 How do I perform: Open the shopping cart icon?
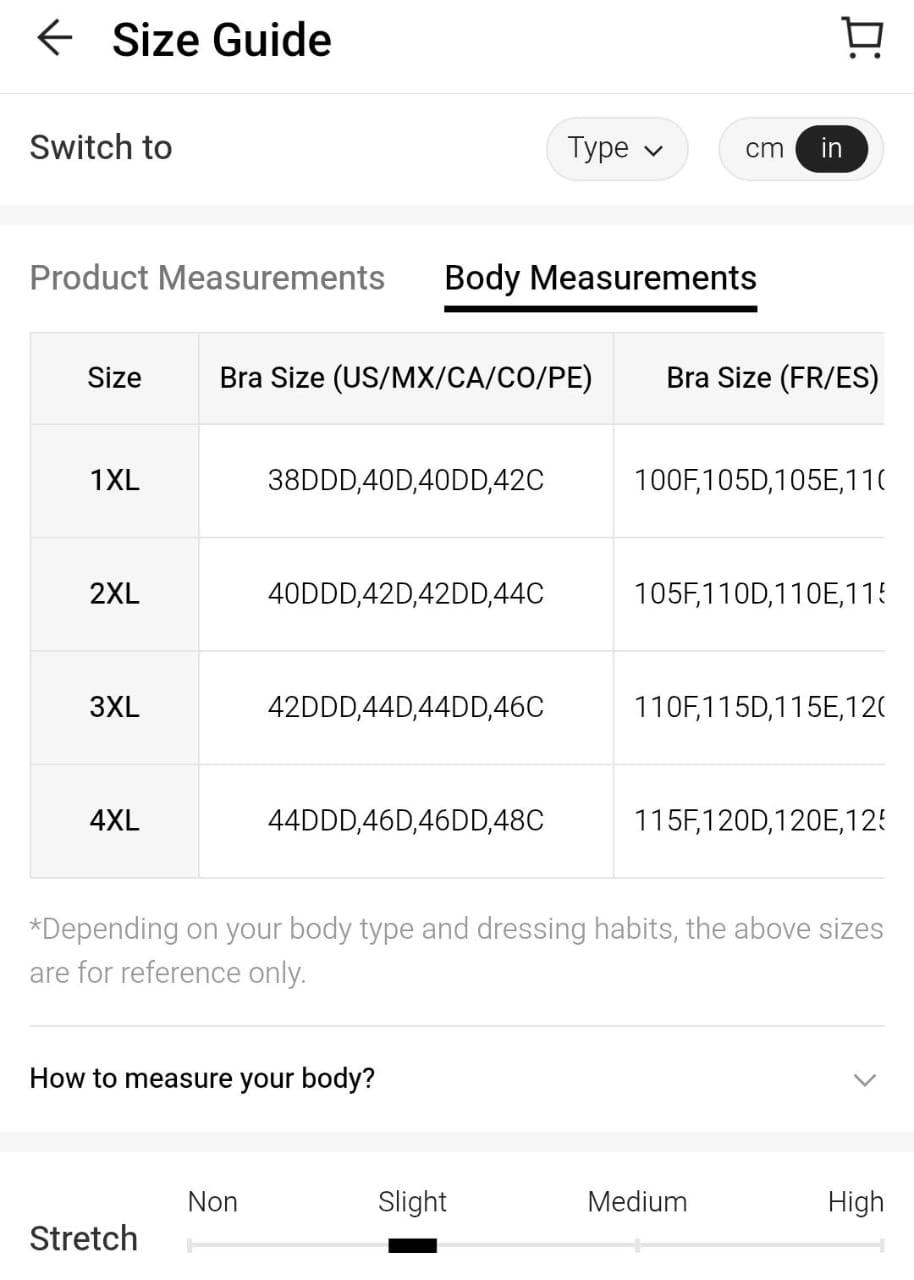[x=861, y=39]
